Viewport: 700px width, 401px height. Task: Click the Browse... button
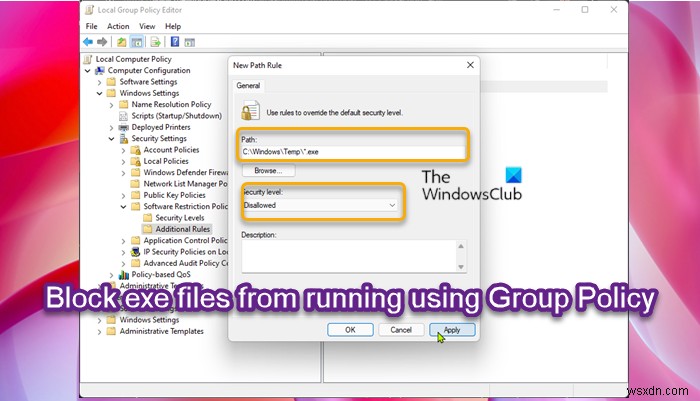[x=268, y=171]
